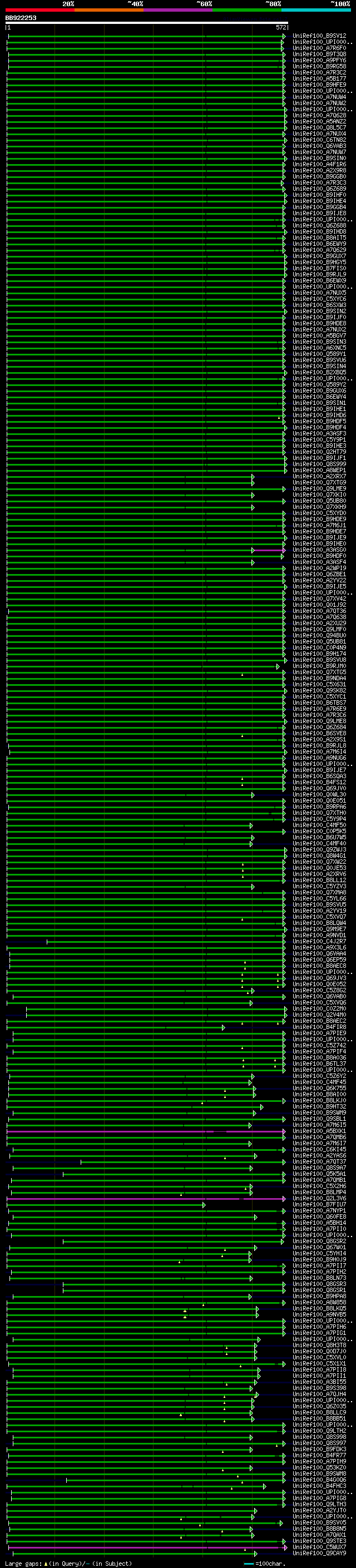
Task: Open hit UniRef100_A7R6F0
Action: point(319,48)
